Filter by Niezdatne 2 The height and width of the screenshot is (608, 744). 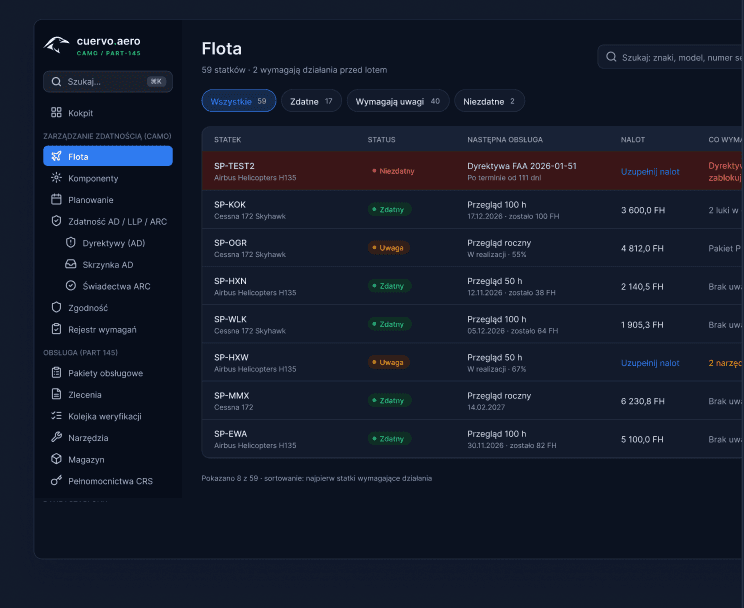point(489,101)
